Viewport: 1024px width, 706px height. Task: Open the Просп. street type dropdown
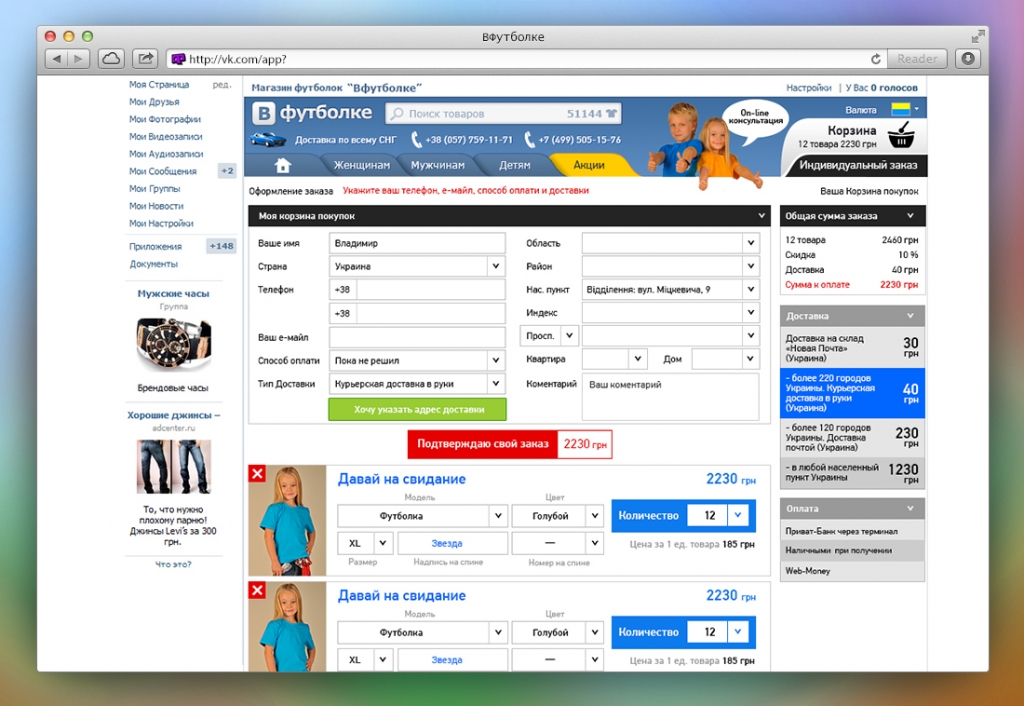[549, 336]
